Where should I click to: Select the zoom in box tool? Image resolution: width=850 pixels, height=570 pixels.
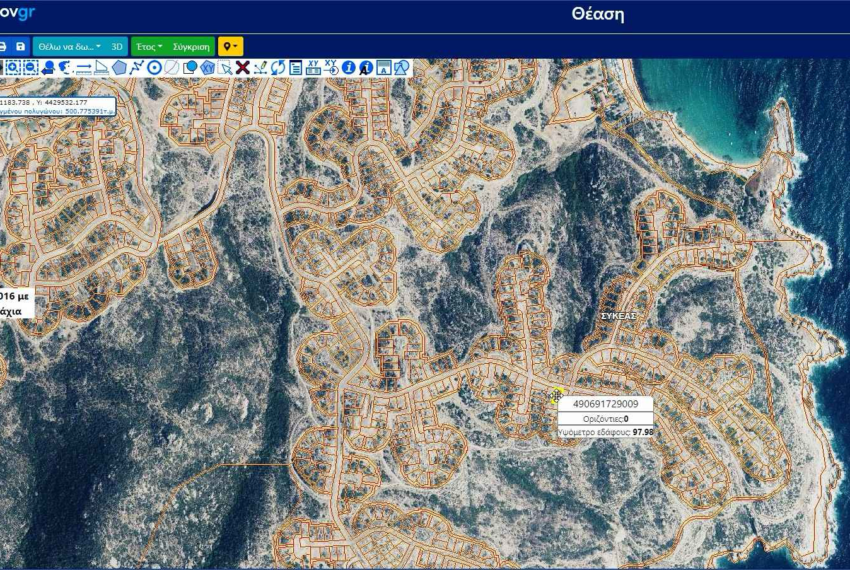point(13,67)
